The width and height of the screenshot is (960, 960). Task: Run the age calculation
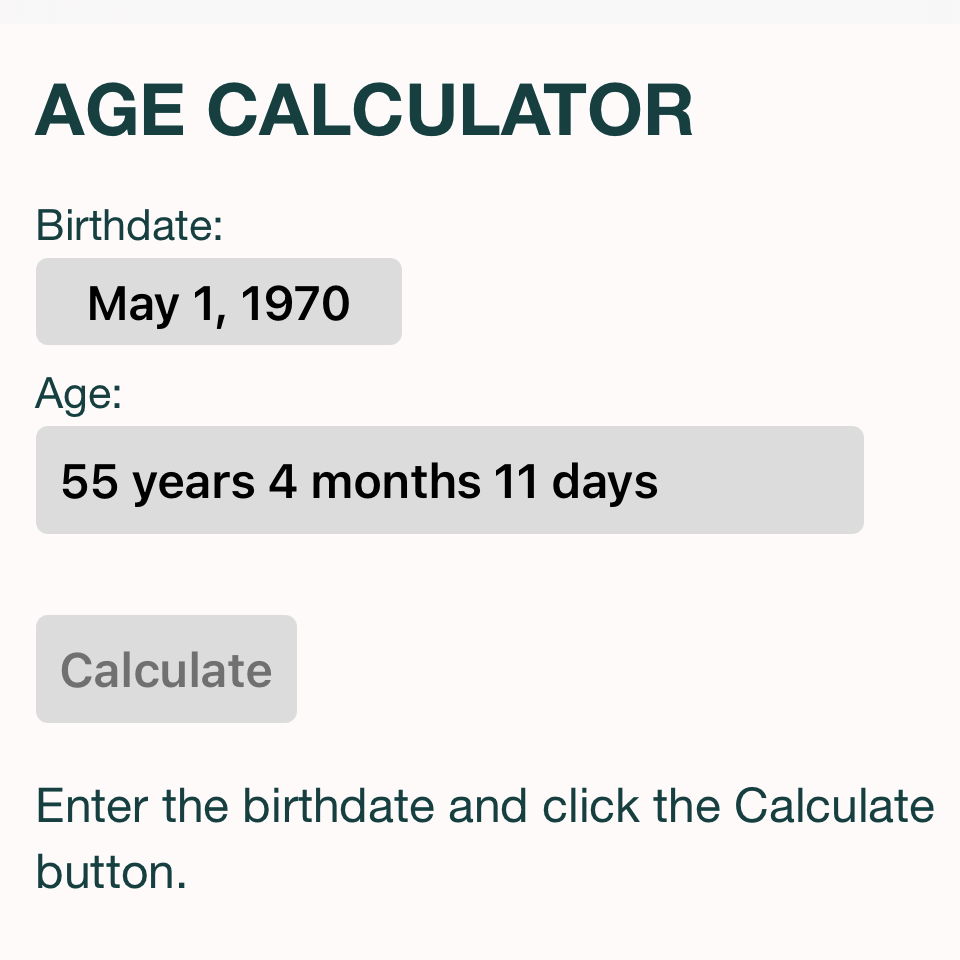166,669
